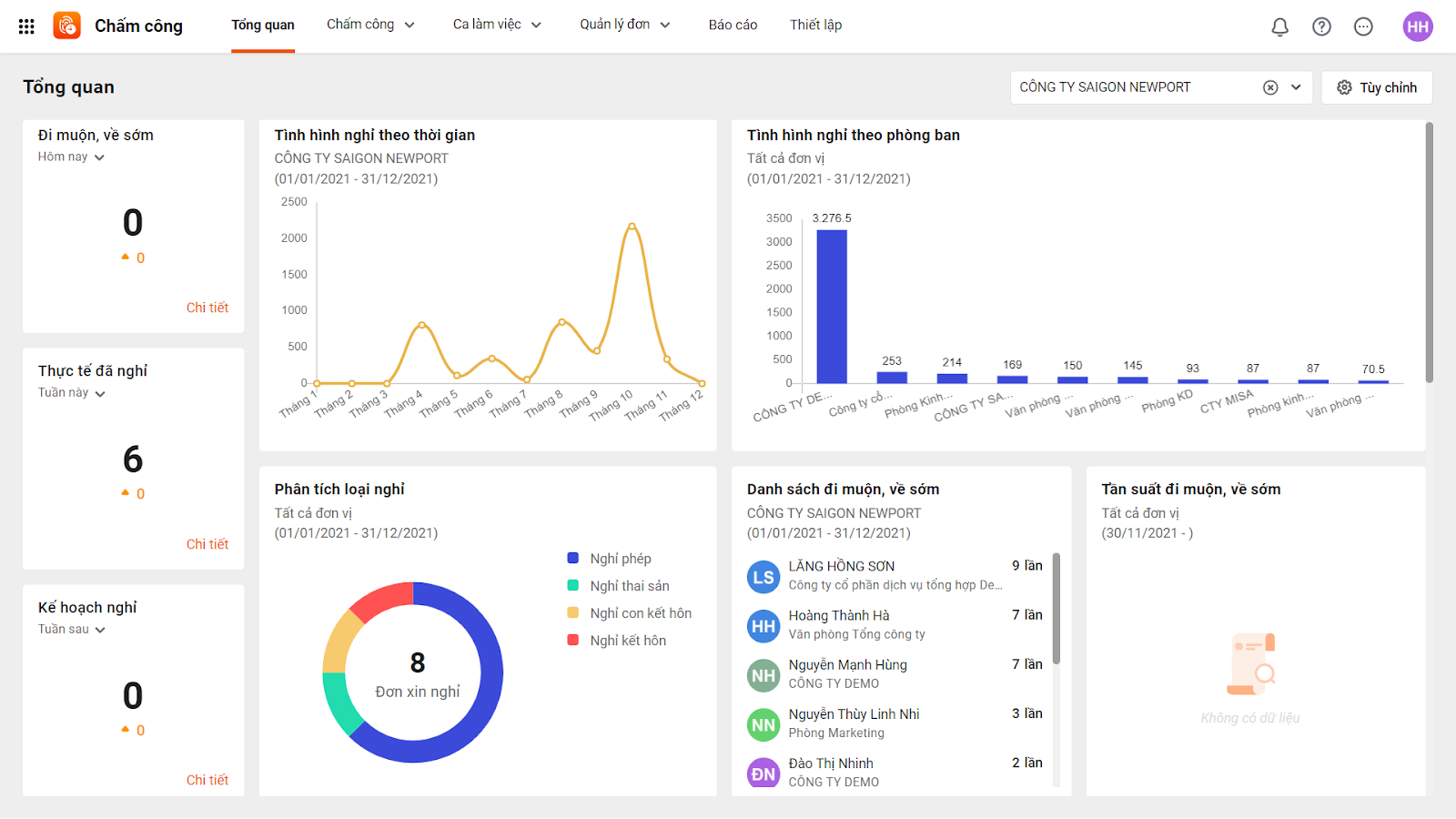Open the chat bubble icon
Image resolution: width=1456 pixels, height=819 pixels.
1363,26
